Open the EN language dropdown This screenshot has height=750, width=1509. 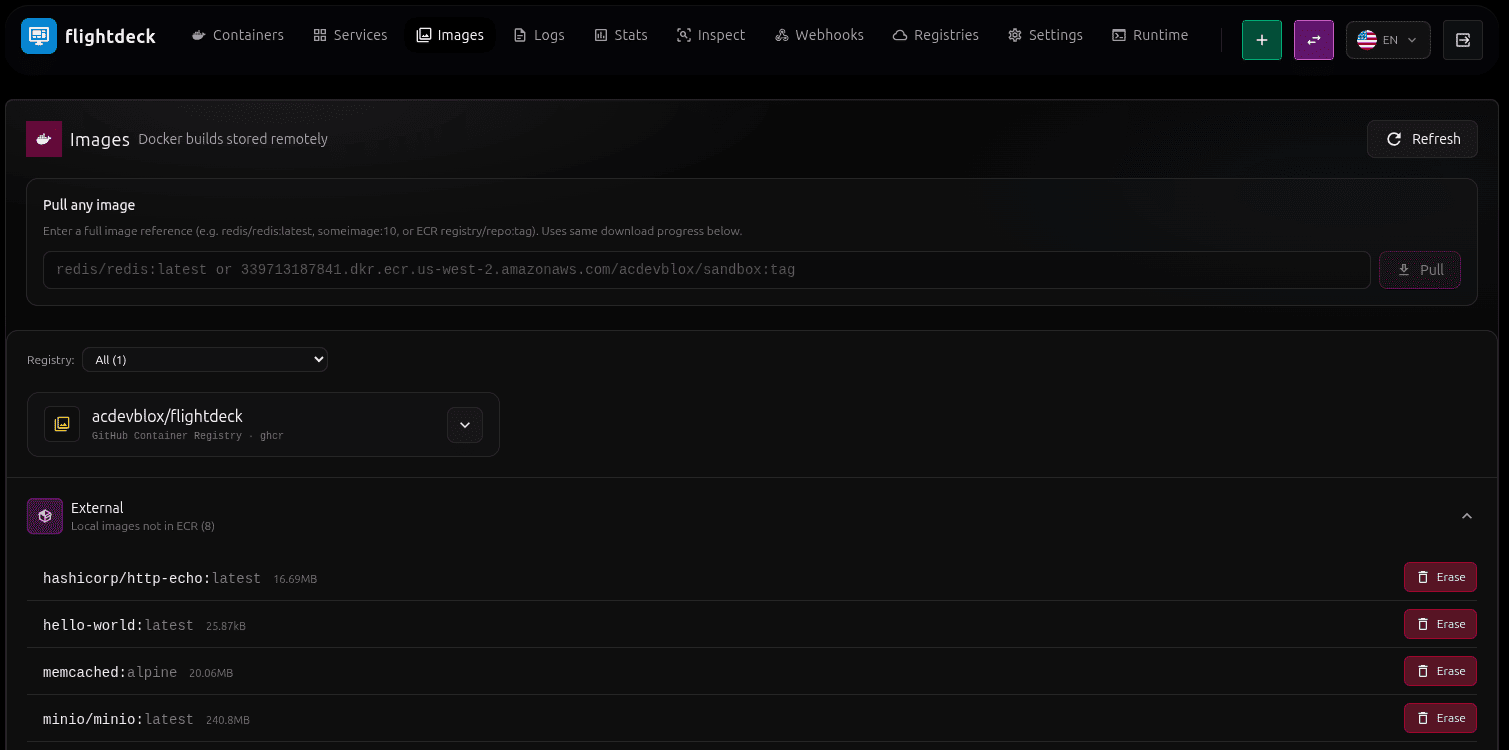click(1388, 40)
